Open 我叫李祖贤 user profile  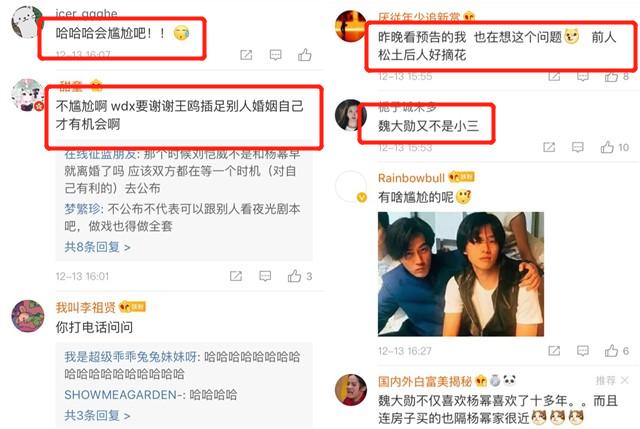(x=86, y=307)
